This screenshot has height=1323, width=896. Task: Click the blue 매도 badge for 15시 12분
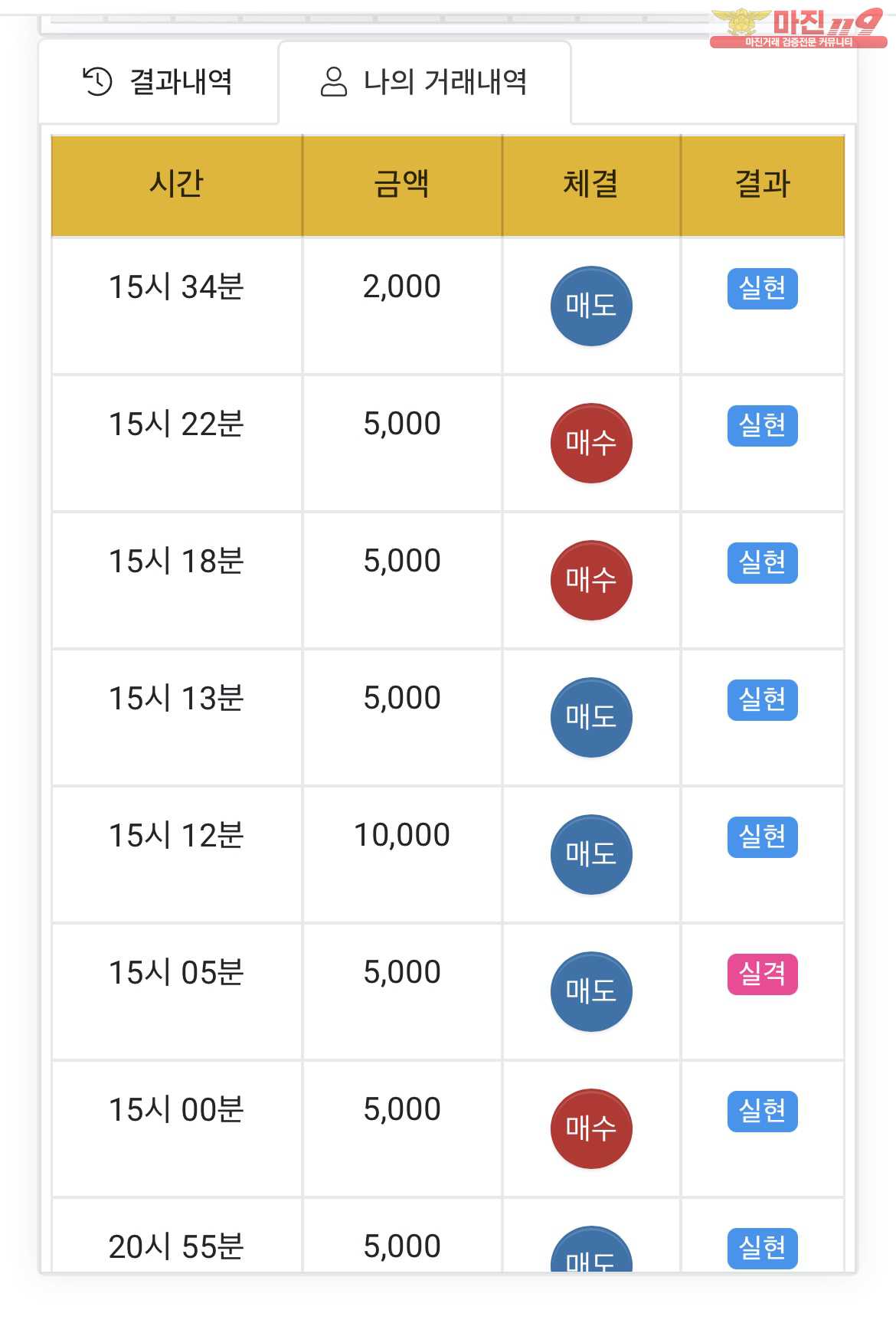tap(591, 854)
